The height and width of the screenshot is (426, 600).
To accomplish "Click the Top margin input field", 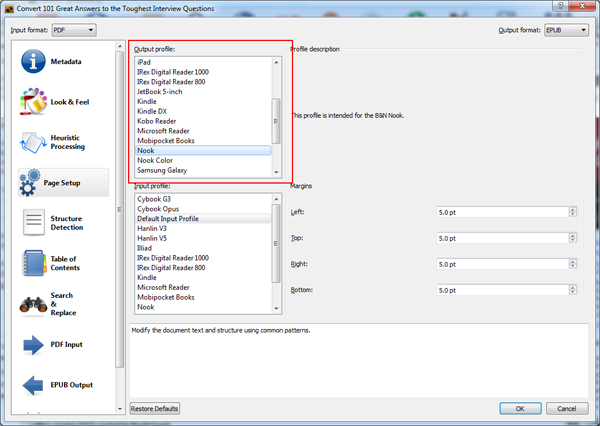I will point(502,238).
